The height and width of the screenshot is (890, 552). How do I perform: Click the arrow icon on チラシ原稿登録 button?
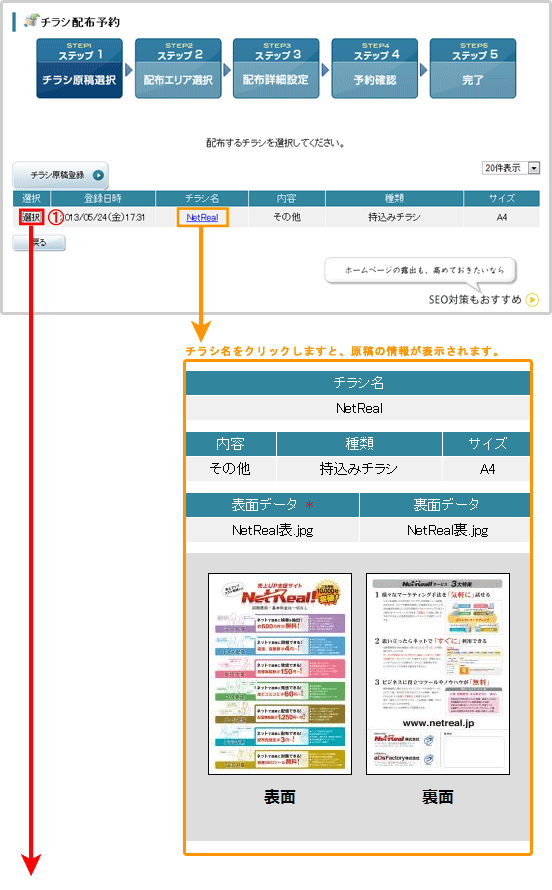click(98, 175)
